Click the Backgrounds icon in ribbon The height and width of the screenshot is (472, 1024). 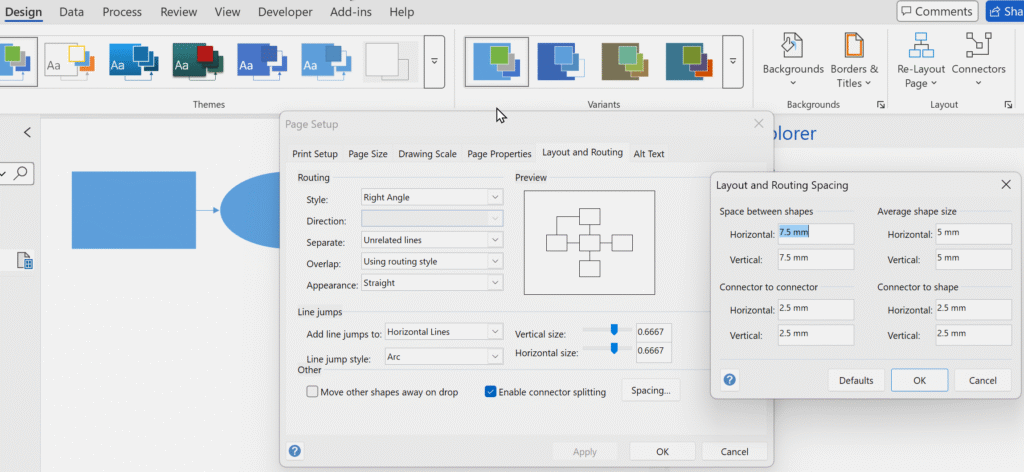793,46
